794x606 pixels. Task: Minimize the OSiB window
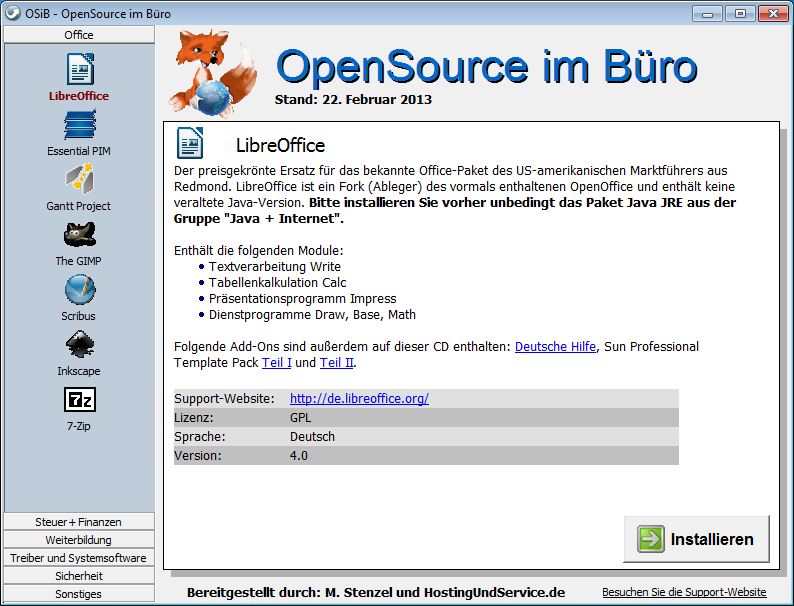coord(707,14)
